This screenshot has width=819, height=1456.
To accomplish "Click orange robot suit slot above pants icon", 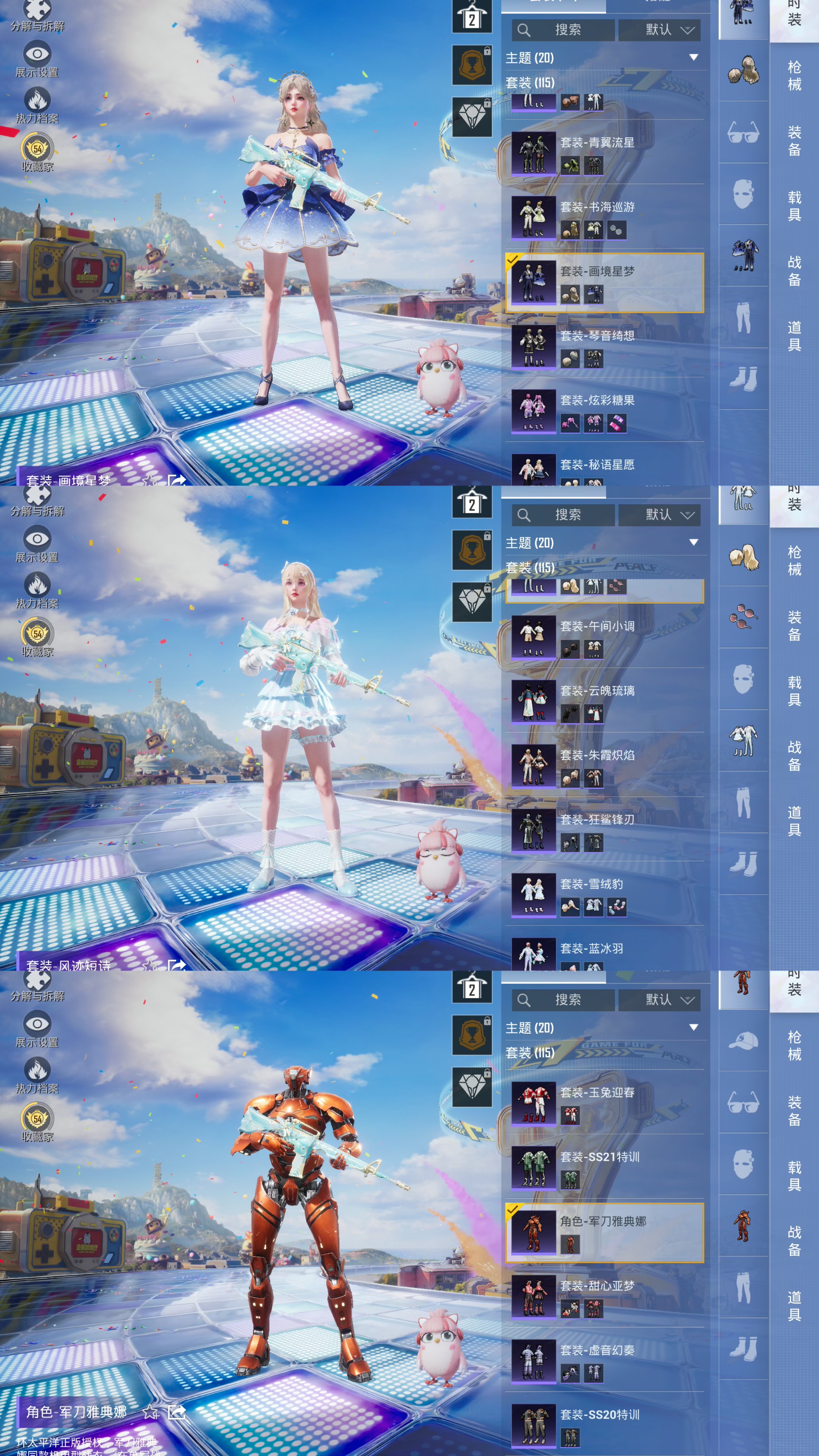I will 743,1225.
